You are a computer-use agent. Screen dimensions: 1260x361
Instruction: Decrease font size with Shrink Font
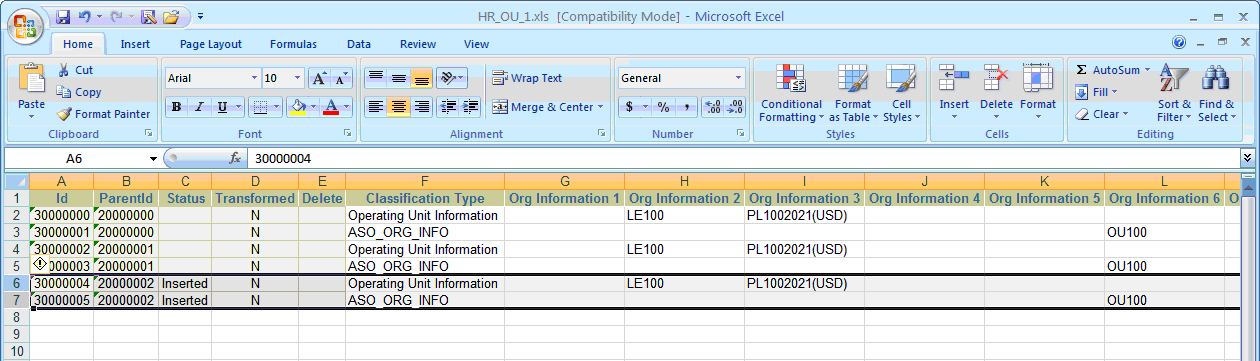(341, 78)
